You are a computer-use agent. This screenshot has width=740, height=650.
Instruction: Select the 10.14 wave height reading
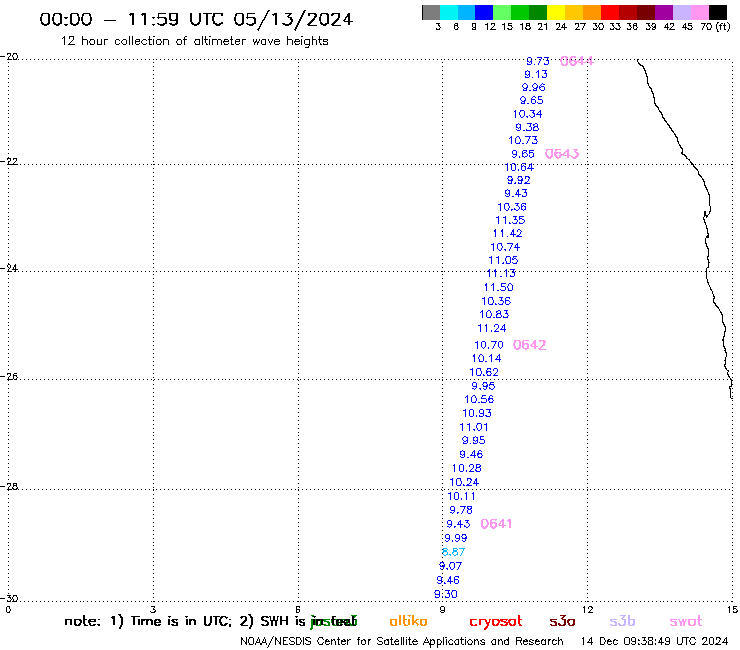[486, 359]
